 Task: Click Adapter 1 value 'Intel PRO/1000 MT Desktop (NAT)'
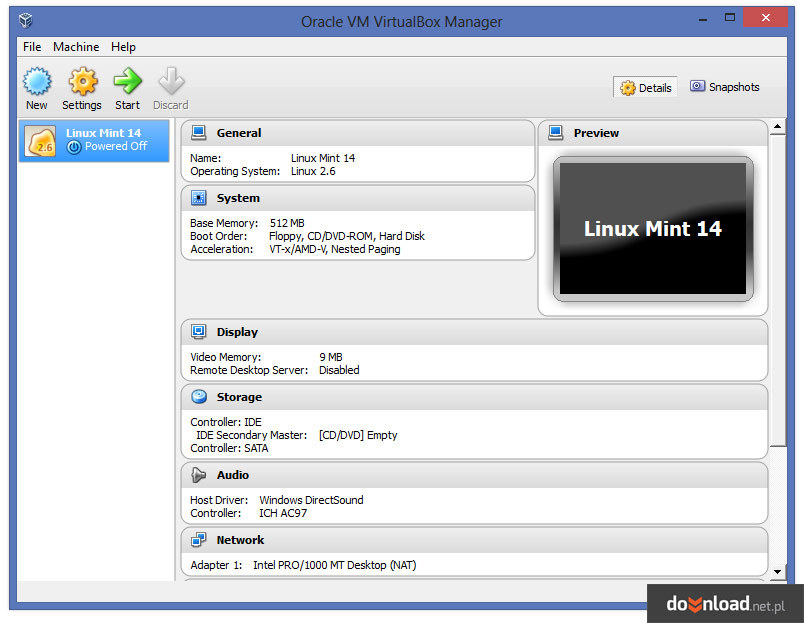pos(335,565)
